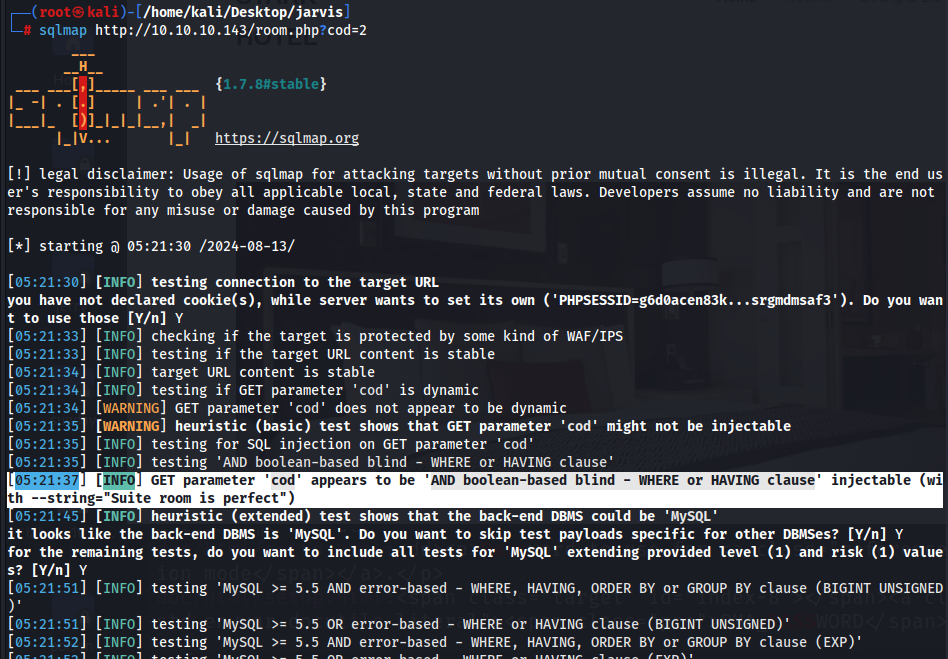Select the "does not appear to be dynamic" message

pos(451,408)
